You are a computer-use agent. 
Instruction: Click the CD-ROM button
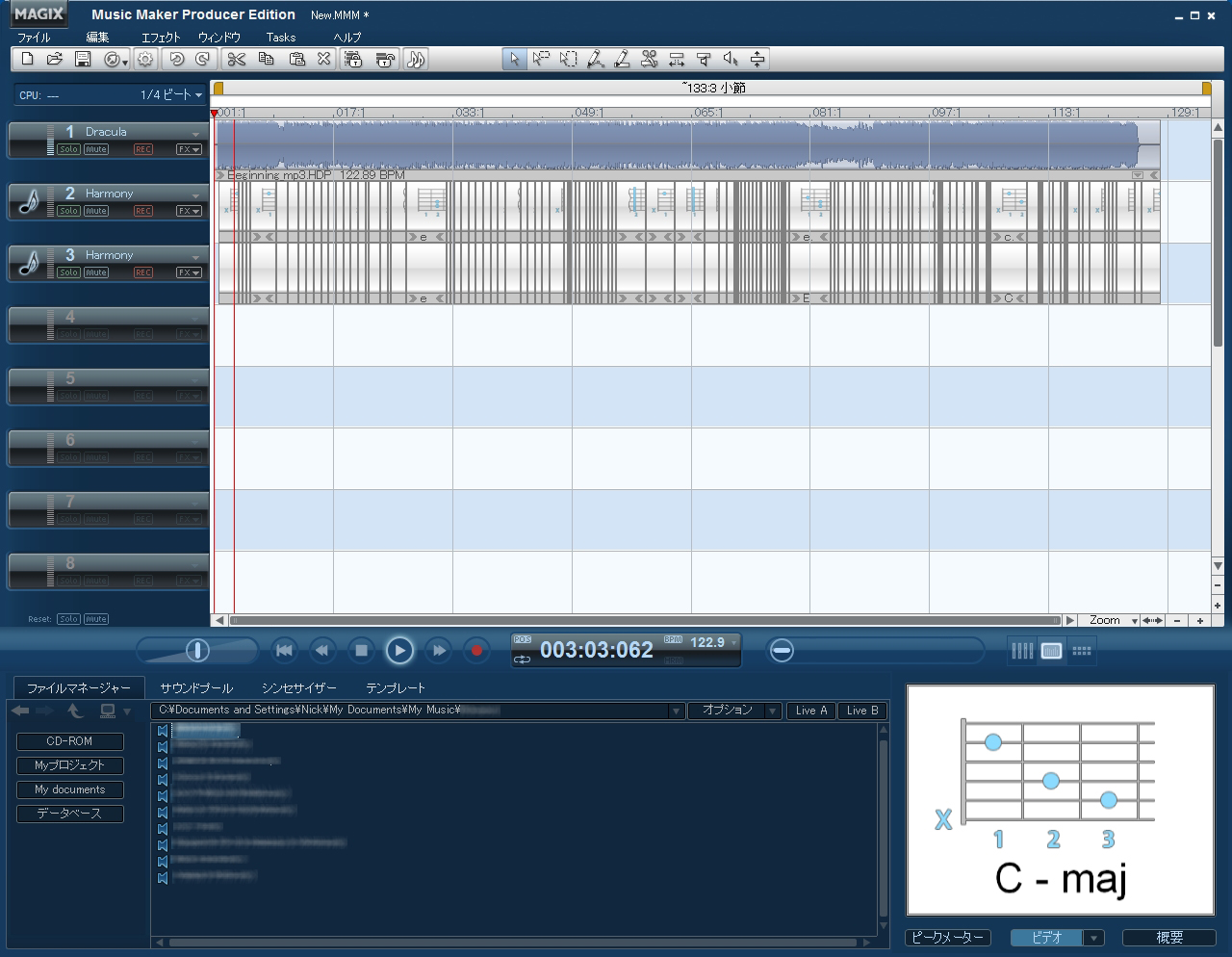70,741
